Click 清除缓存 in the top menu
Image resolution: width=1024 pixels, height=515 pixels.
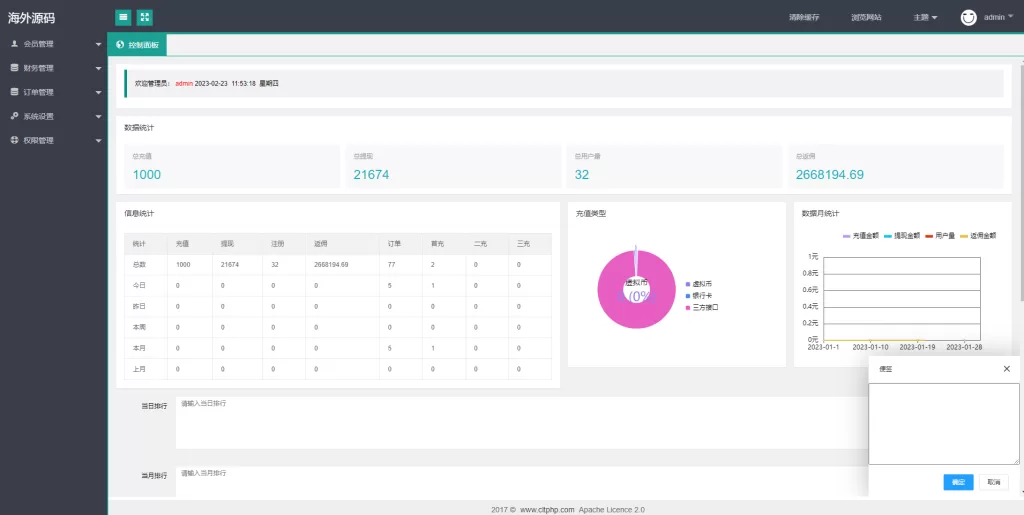[803, 17]
